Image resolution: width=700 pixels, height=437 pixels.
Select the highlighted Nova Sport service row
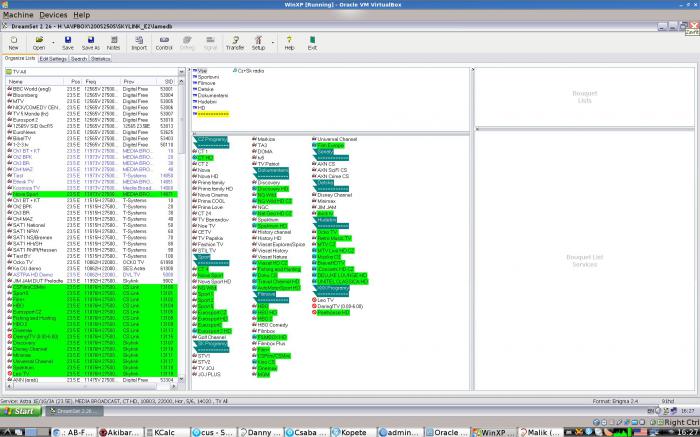pos(92,195)
